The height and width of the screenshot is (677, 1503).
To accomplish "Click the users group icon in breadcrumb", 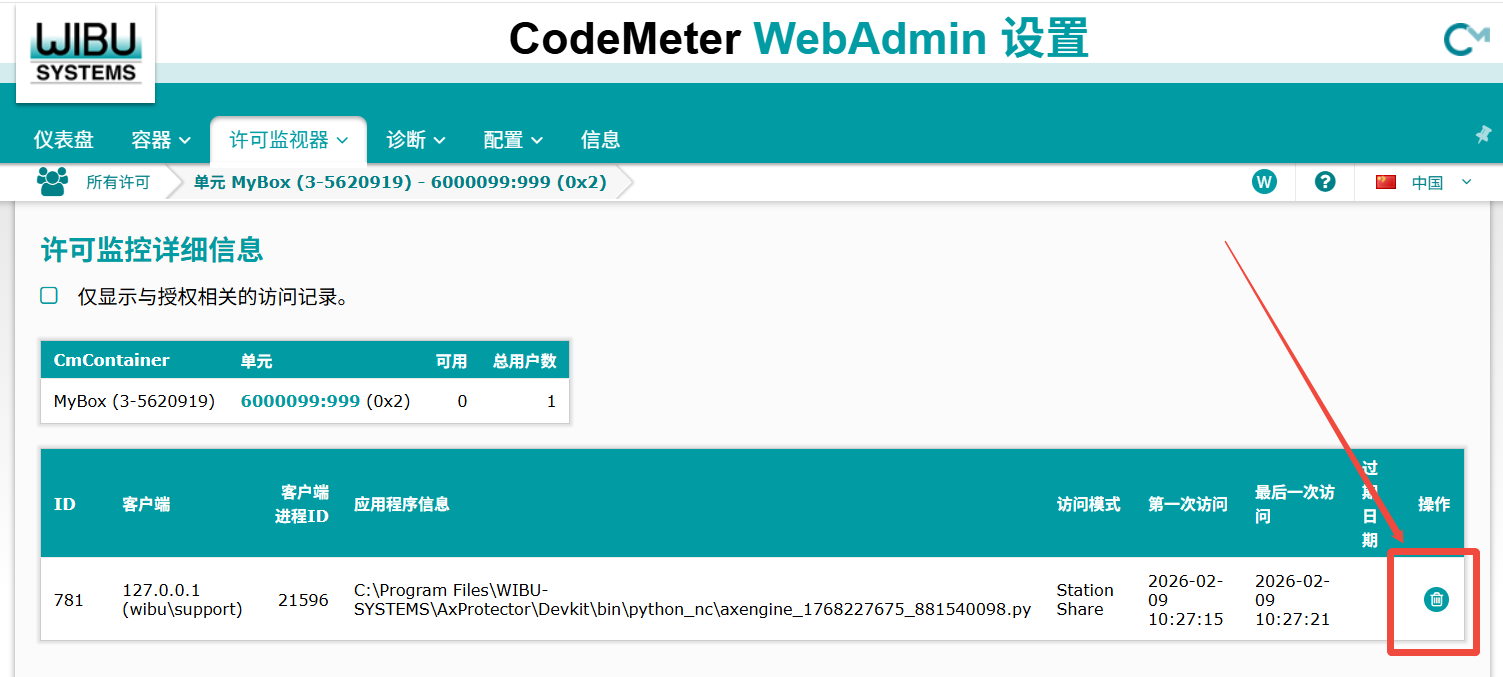I will pos(52,181).
